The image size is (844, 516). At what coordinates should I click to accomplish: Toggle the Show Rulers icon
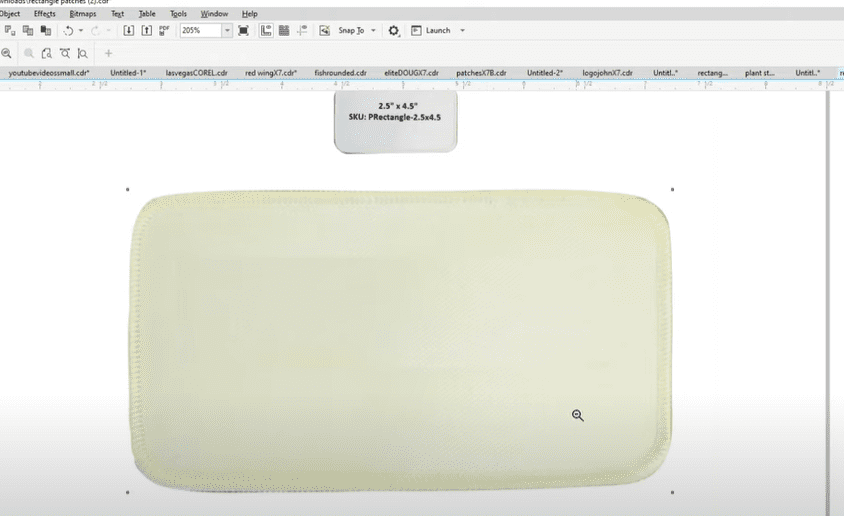click(x=266, y=31)
